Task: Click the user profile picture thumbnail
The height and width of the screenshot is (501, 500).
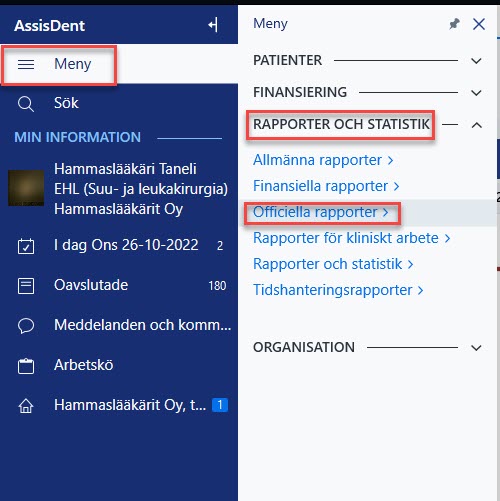Action: click(26, 188)
